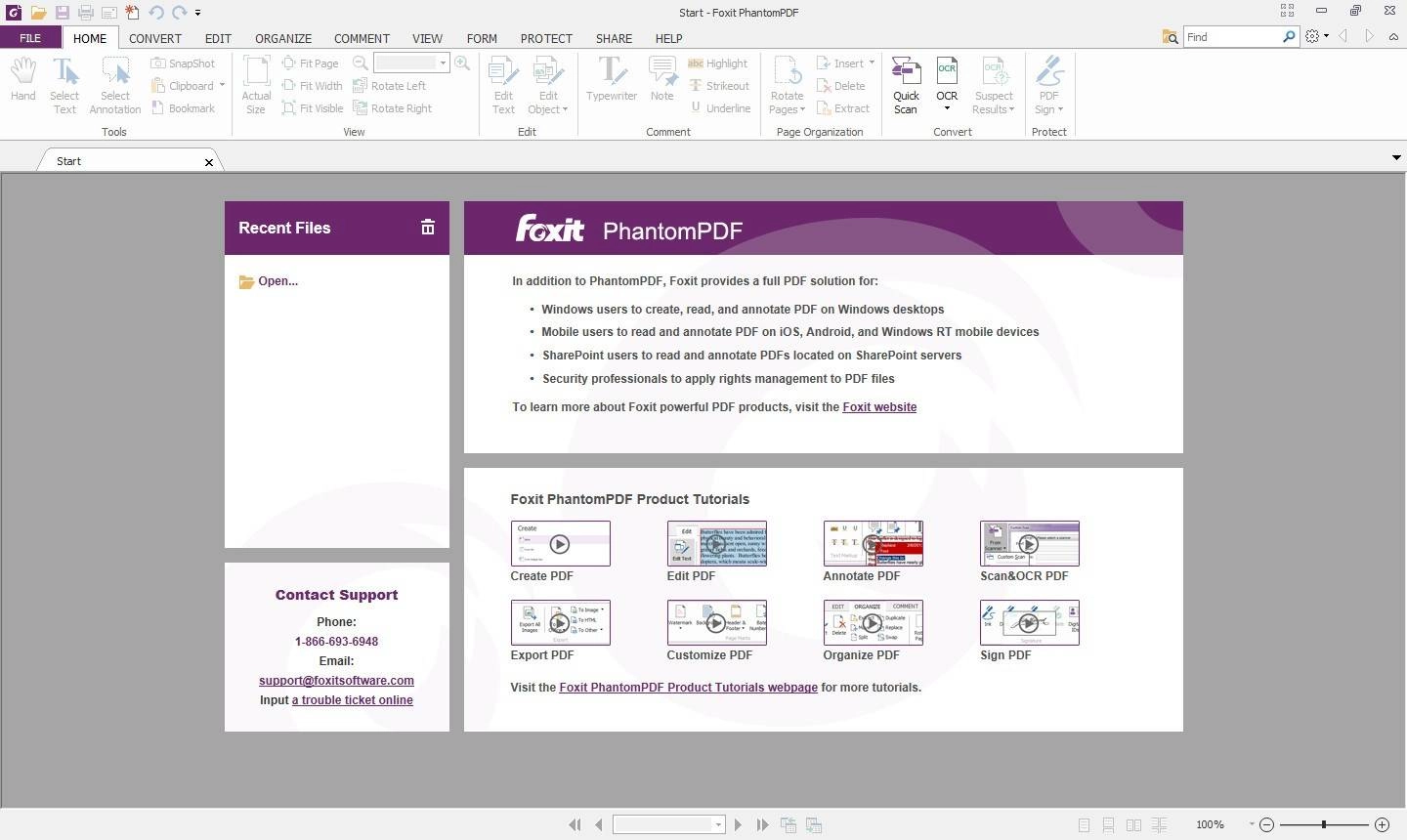Click the zoom in magnifier in ribbon
1407x840 pixels.
462,63
